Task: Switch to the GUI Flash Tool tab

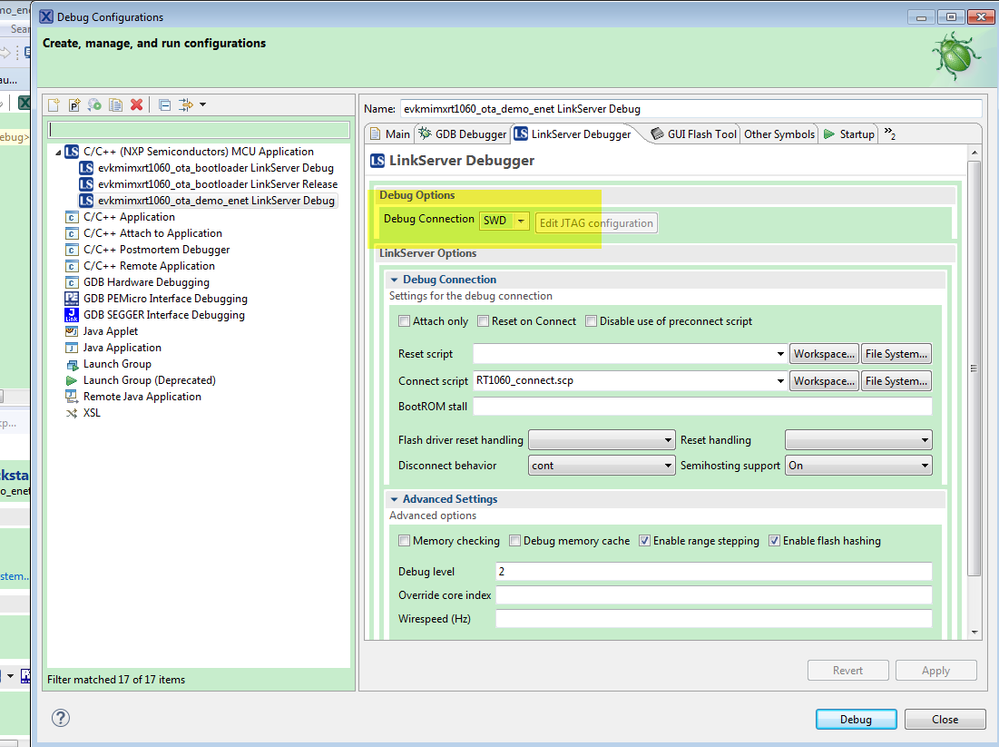Action: (x=694, y=134)
